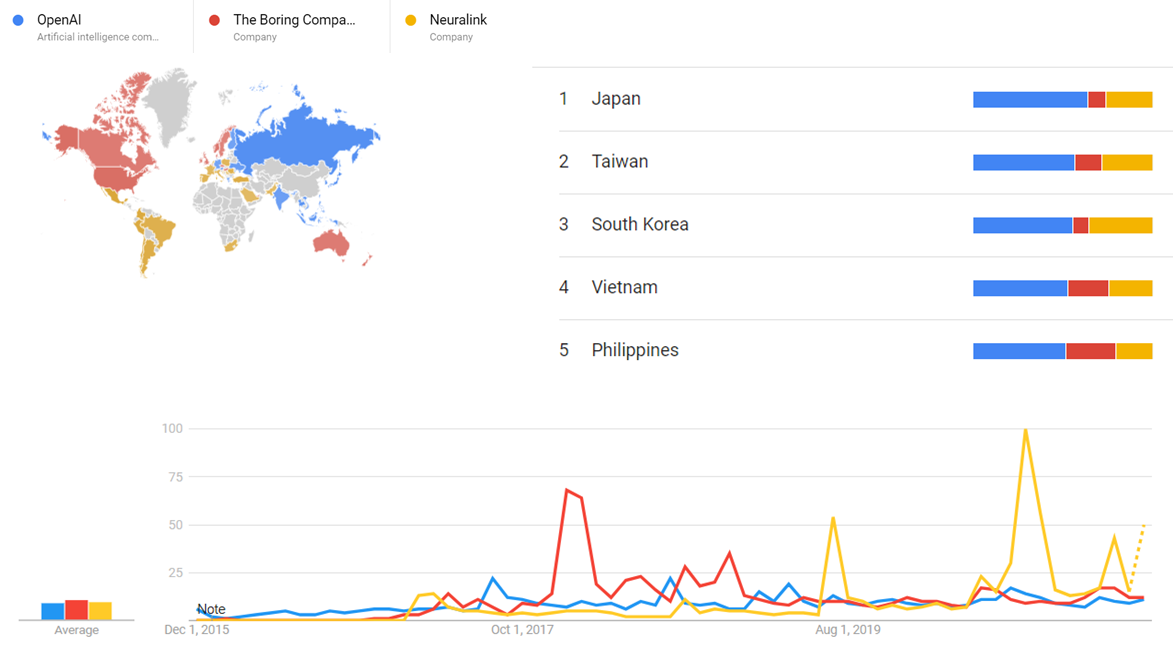Click the Note marker on the chart

pyautogui.click(x=211, y=609)
